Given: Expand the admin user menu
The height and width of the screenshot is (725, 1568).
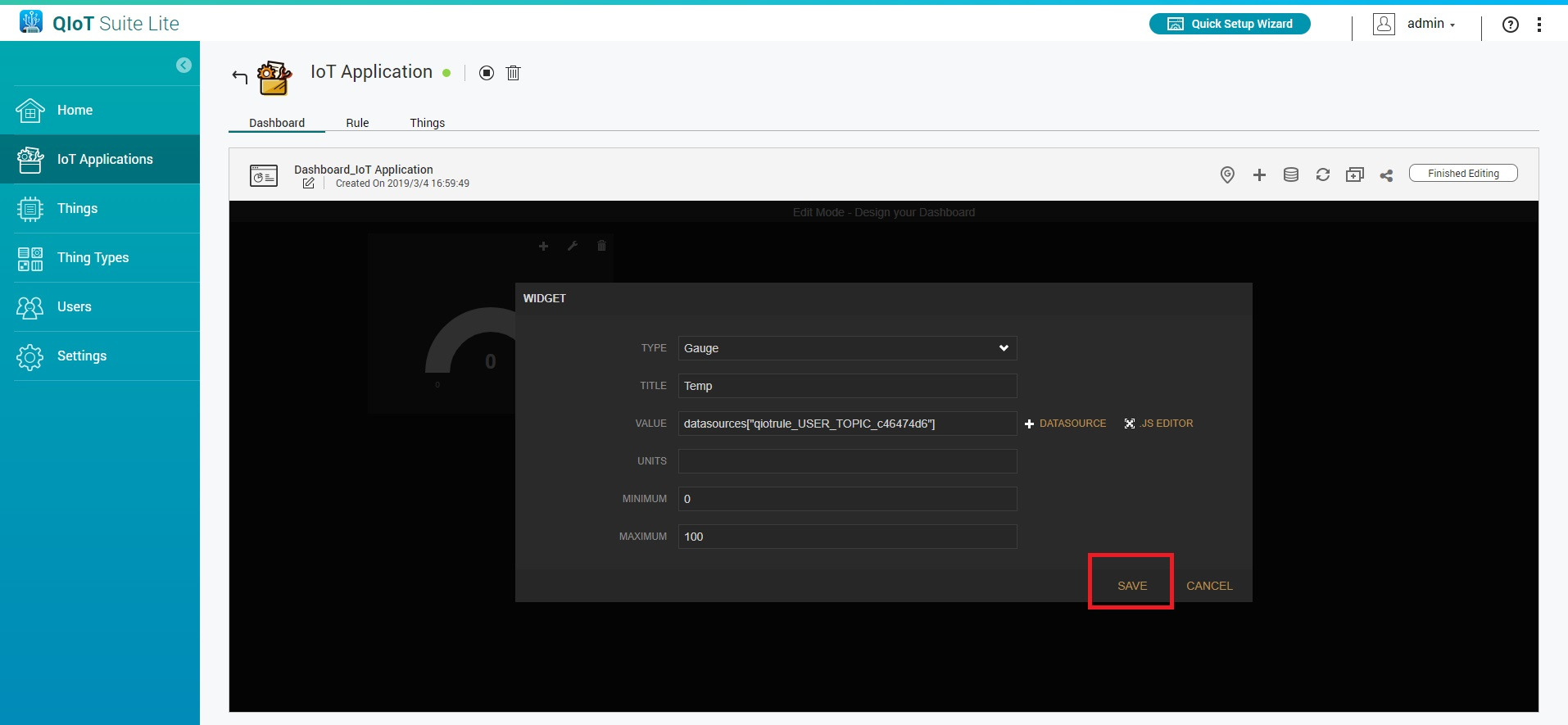Looking at the screenshot, I should click(x=1430, y=24).
